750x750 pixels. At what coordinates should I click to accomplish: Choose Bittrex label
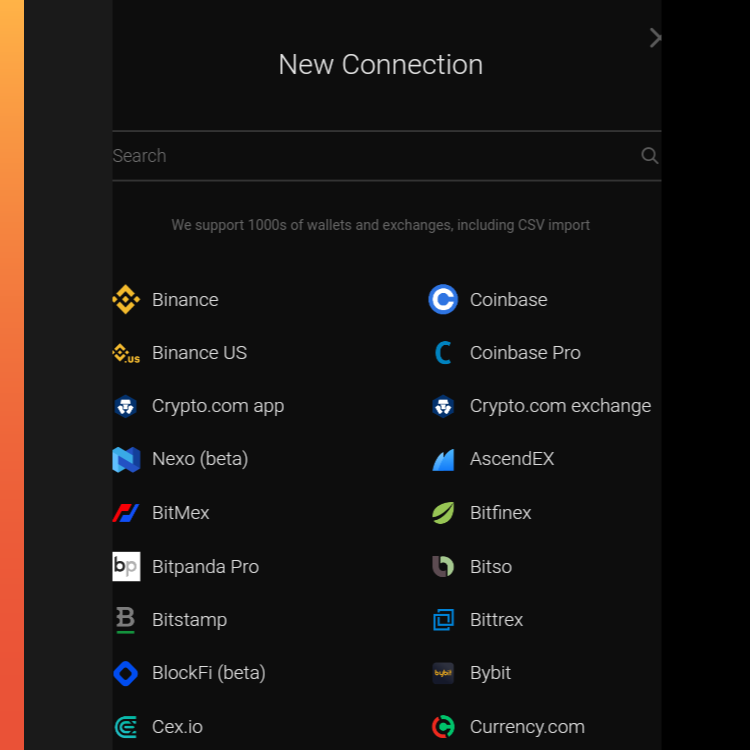[496, 620]
